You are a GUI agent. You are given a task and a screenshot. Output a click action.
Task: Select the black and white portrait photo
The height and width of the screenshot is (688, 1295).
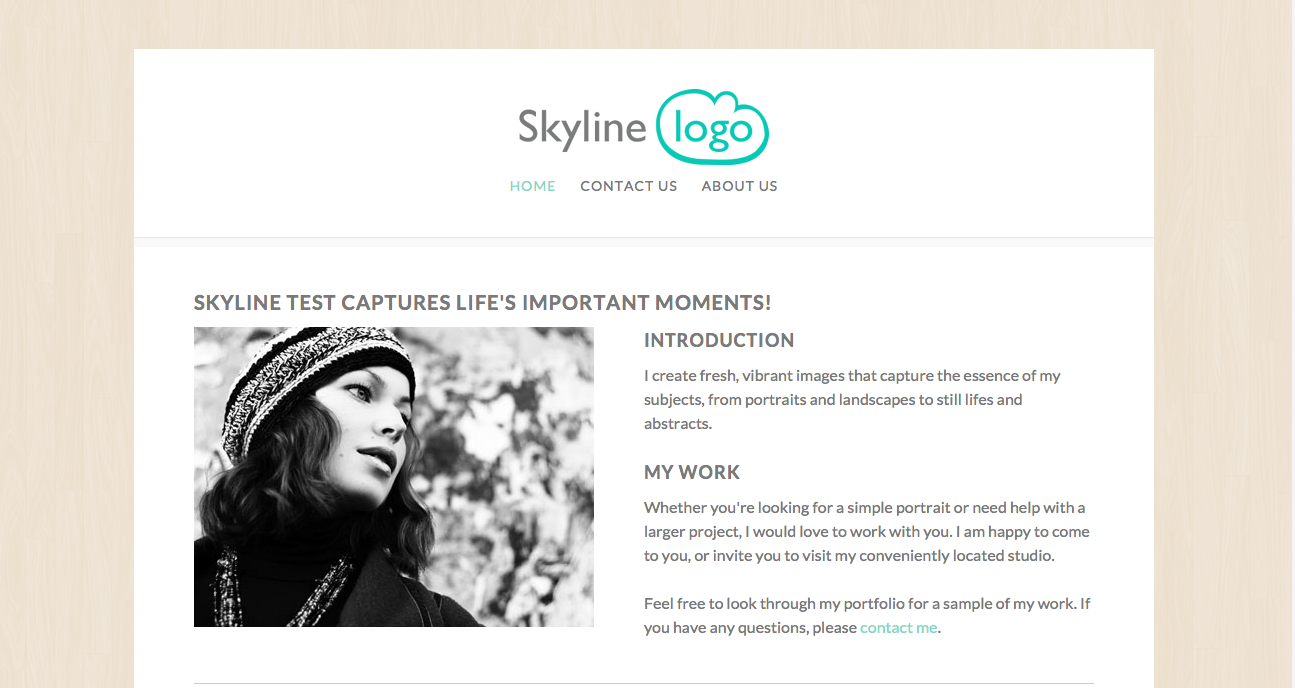(394, 477)
